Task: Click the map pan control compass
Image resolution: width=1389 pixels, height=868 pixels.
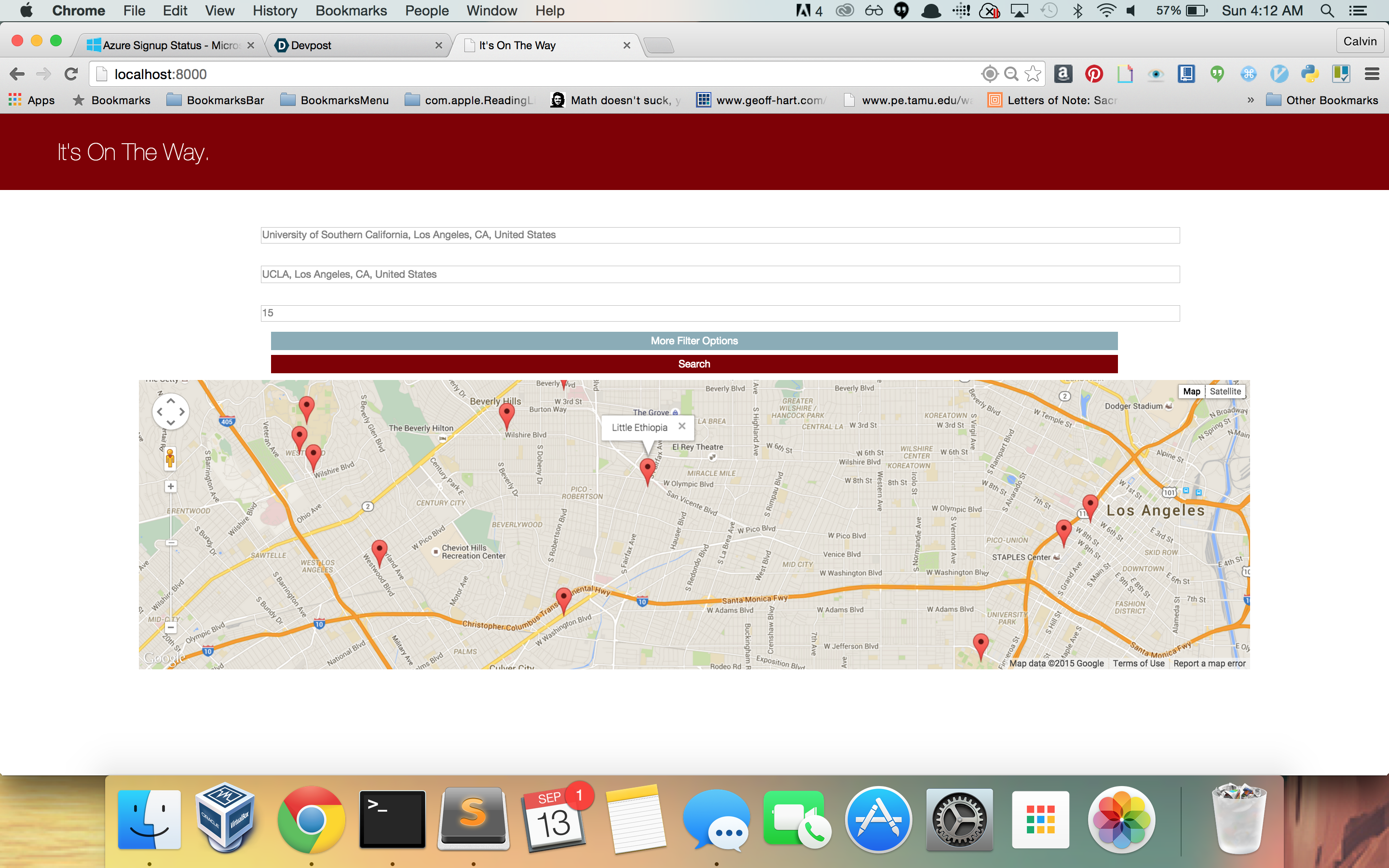Action: [170, 412]
